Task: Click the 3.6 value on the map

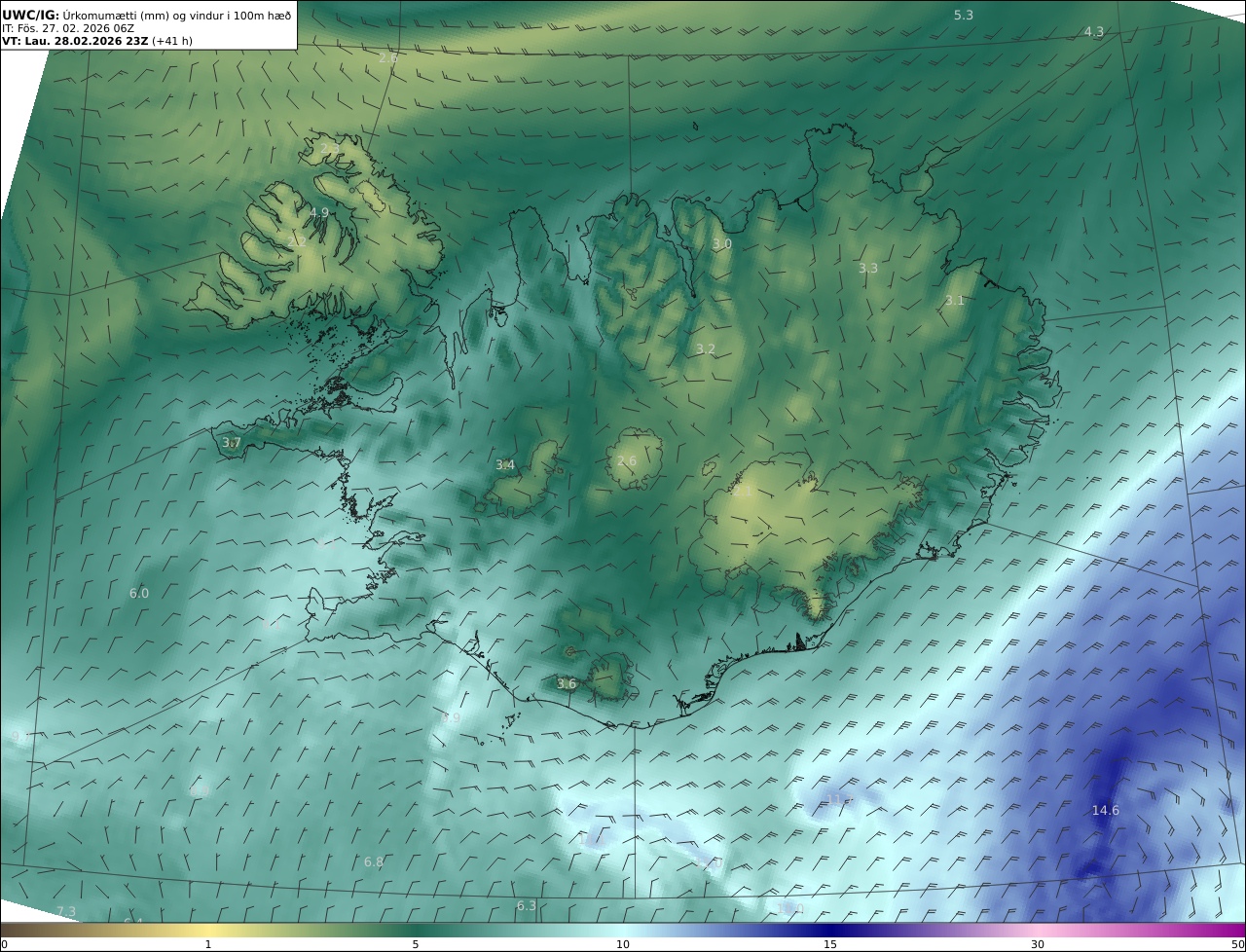Action: point(567,683)
